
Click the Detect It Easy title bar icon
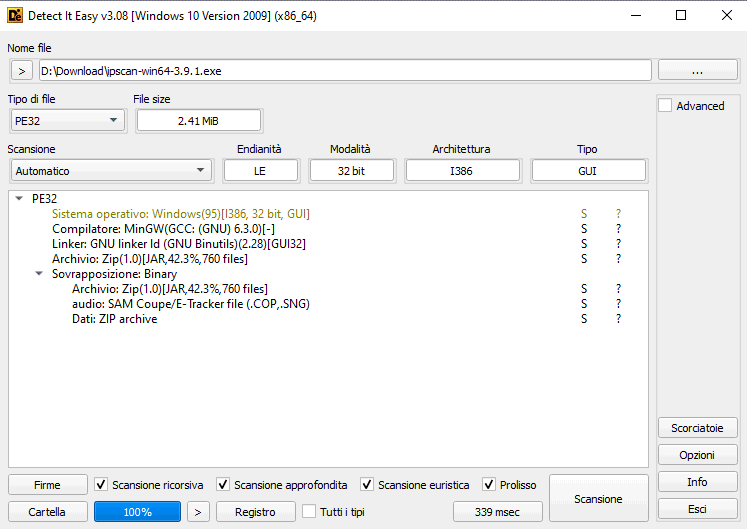pos(15,16)
